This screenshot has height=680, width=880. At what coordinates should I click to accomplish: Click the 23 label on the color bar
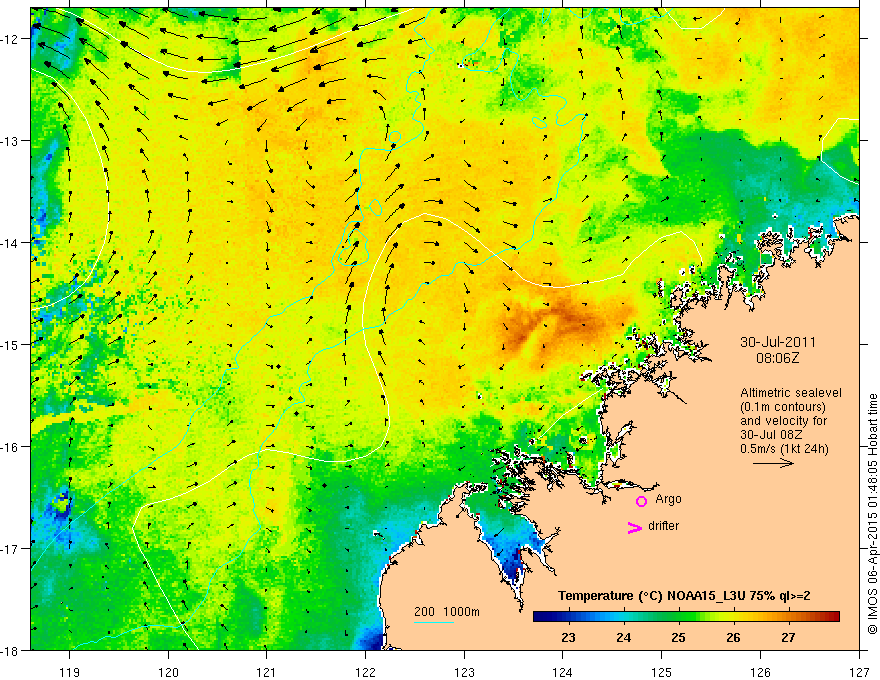click(569, 637)
